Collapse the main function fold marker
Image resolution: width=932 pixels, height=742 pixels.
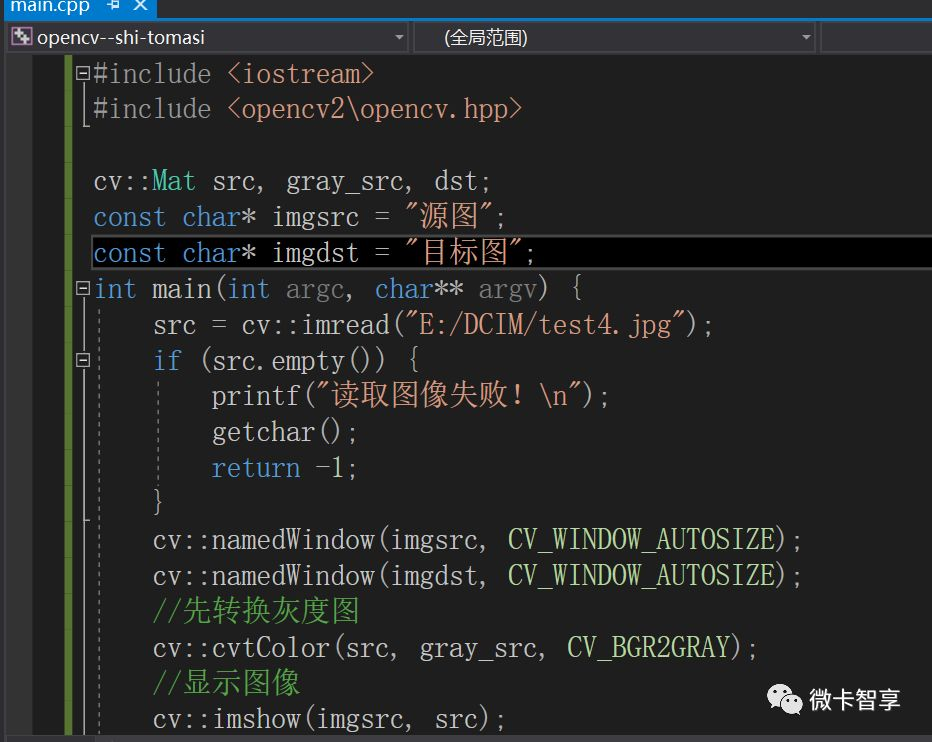coord(84,288)
